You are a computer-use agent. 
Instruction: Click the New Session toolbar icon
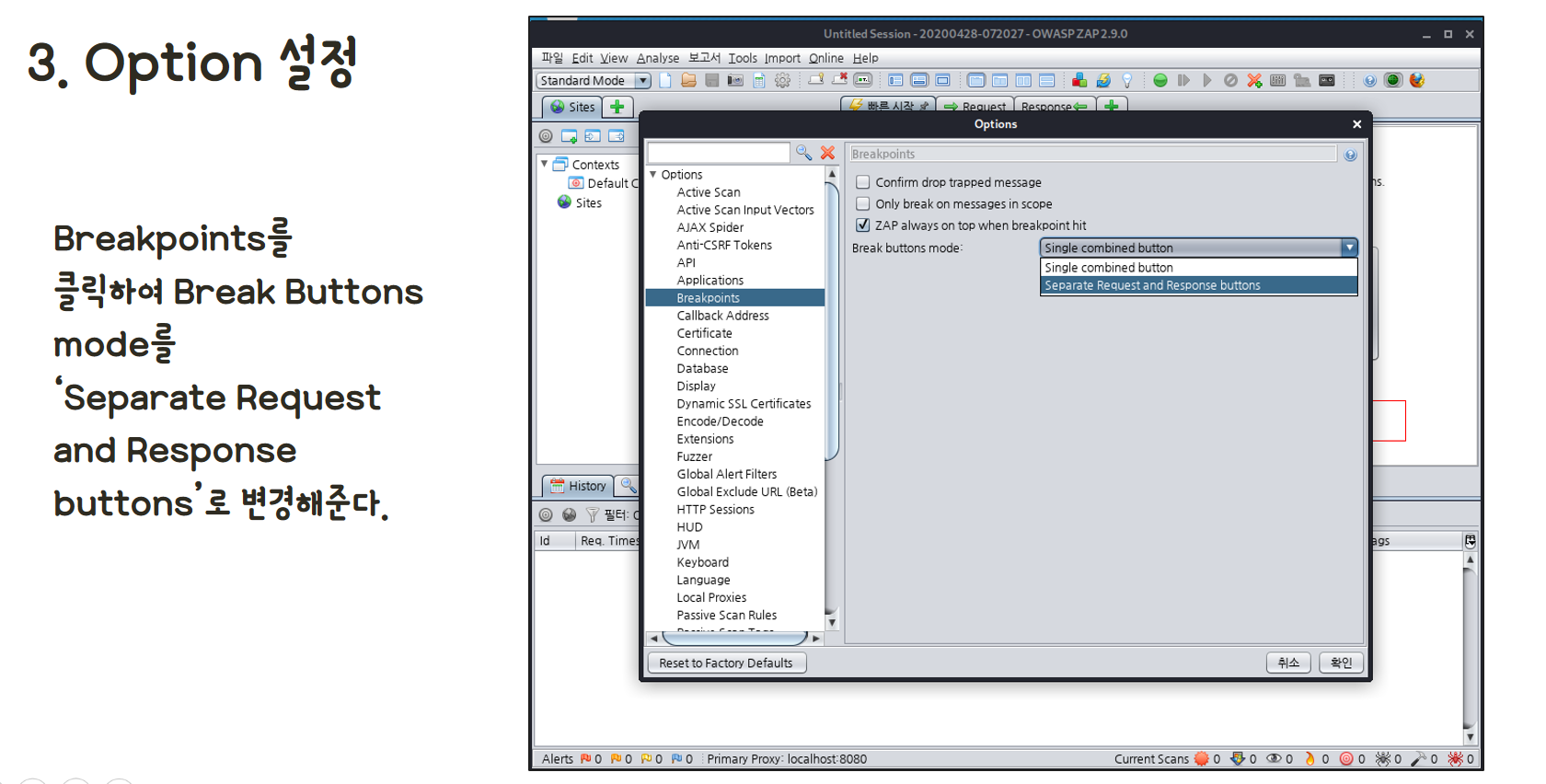click(665, 81)
